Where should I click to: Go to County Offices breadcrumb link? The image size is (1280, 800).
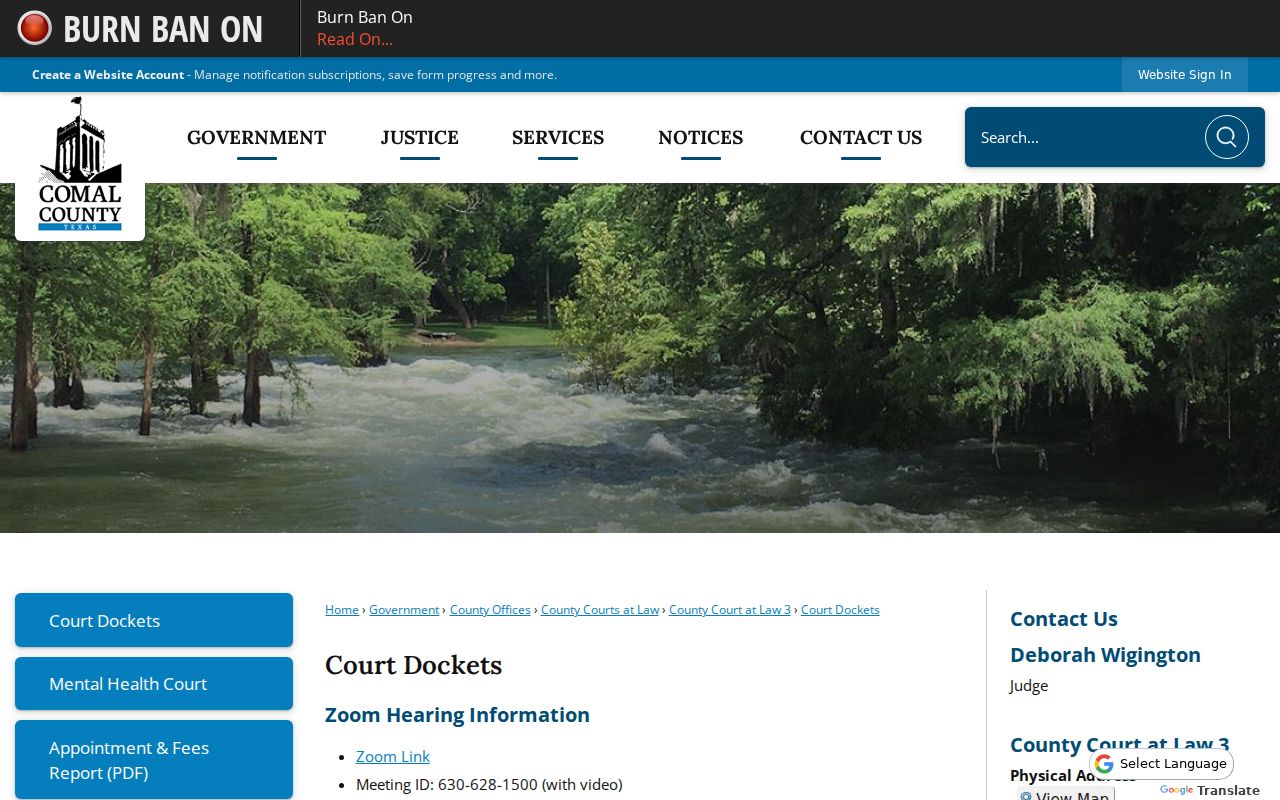point(490,610)
